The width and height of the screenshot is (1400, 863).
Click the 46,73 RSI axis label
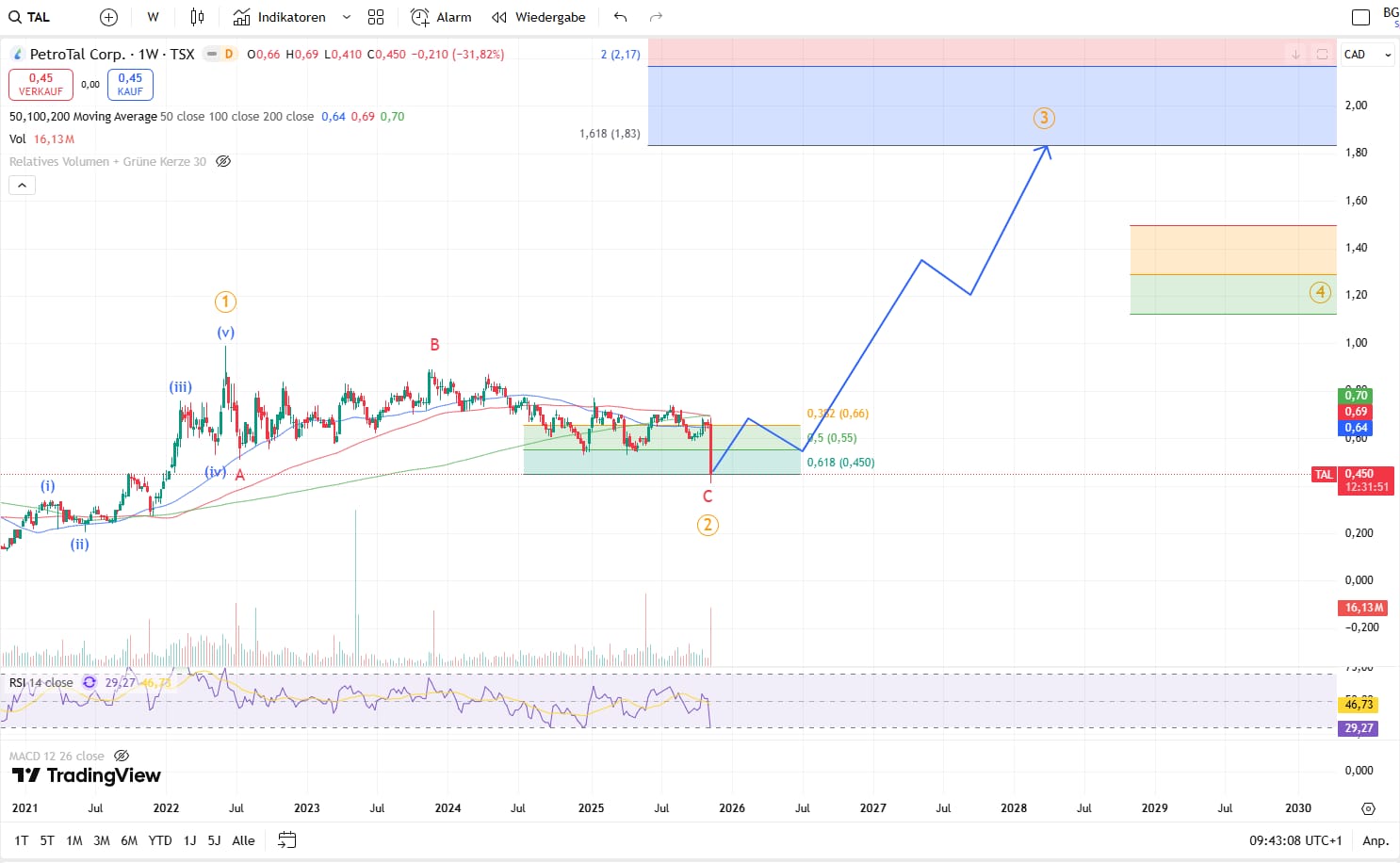coord(1359,704)
